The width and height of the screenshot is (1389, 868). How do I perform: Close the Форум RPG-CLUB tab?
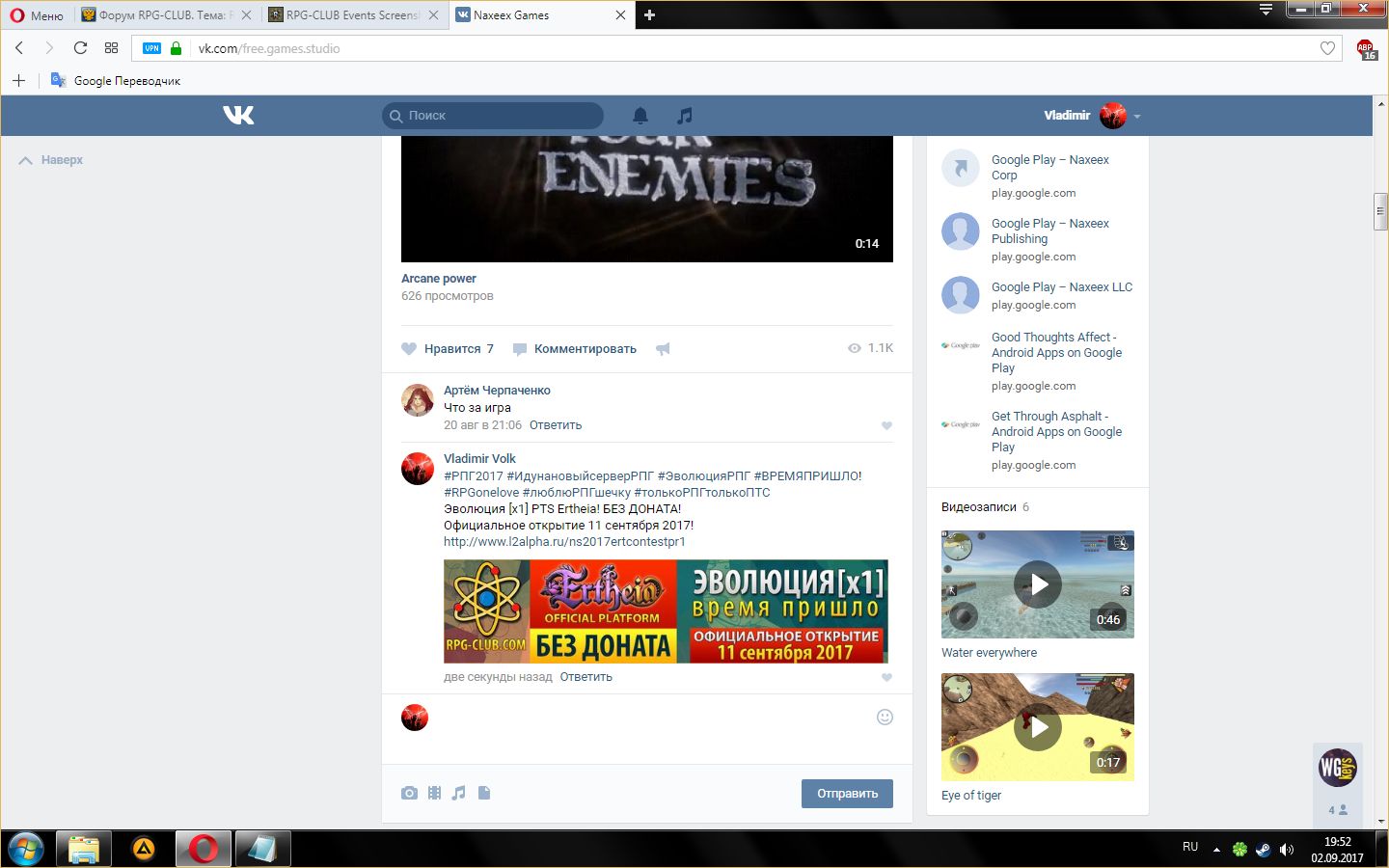[x=246, y=15]
